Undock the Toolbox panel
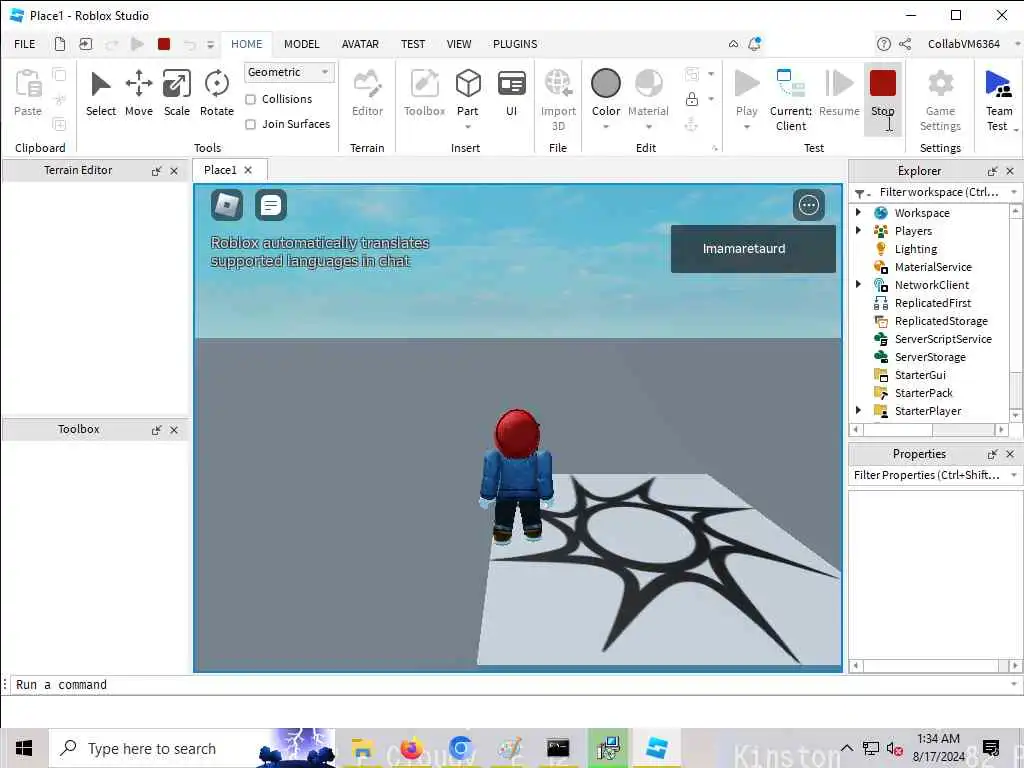This screenshot has height=768, width=1024. 156,430
